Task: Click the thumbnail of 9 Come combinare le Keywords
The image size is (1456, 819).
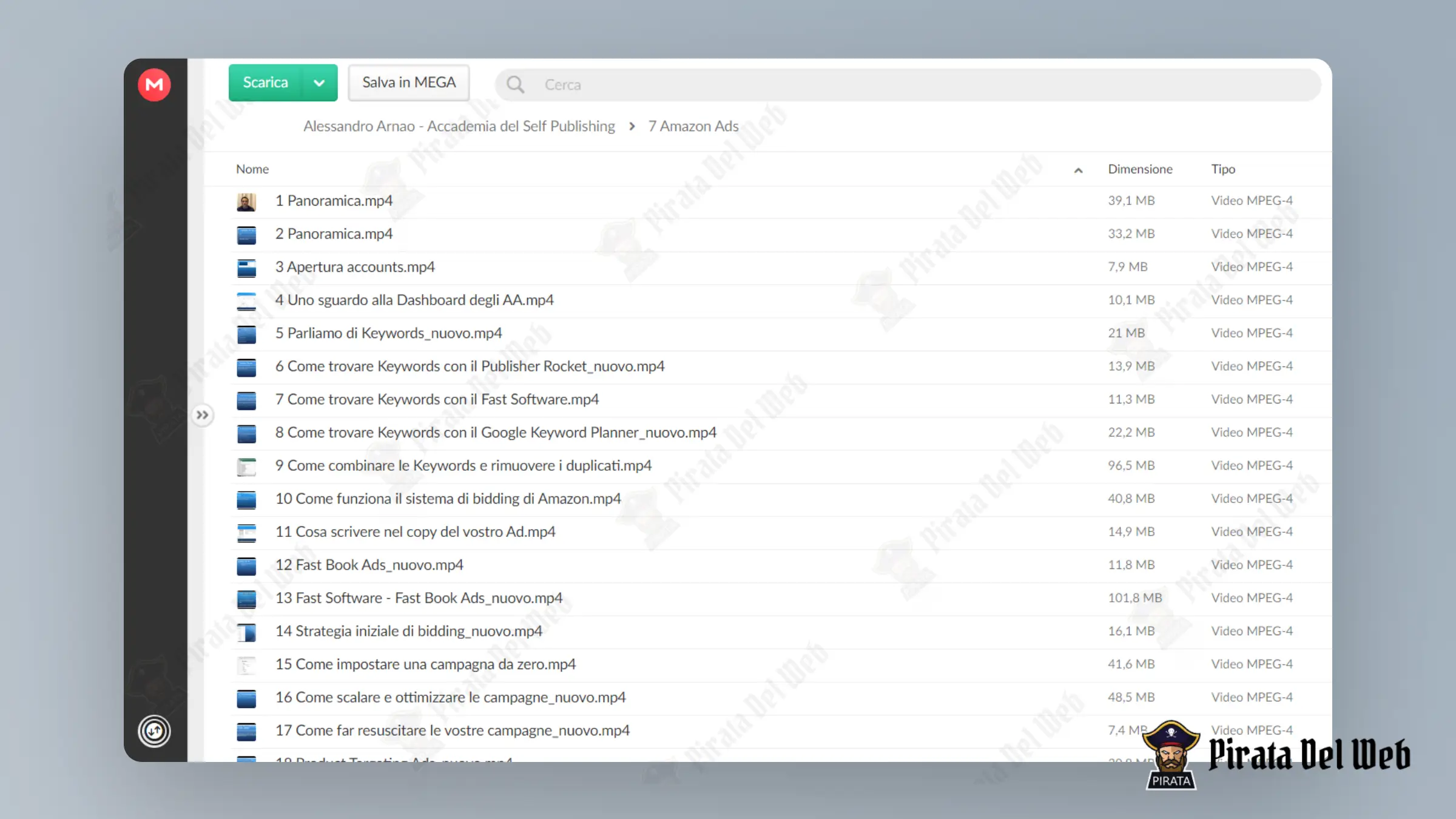Action: 246,467
